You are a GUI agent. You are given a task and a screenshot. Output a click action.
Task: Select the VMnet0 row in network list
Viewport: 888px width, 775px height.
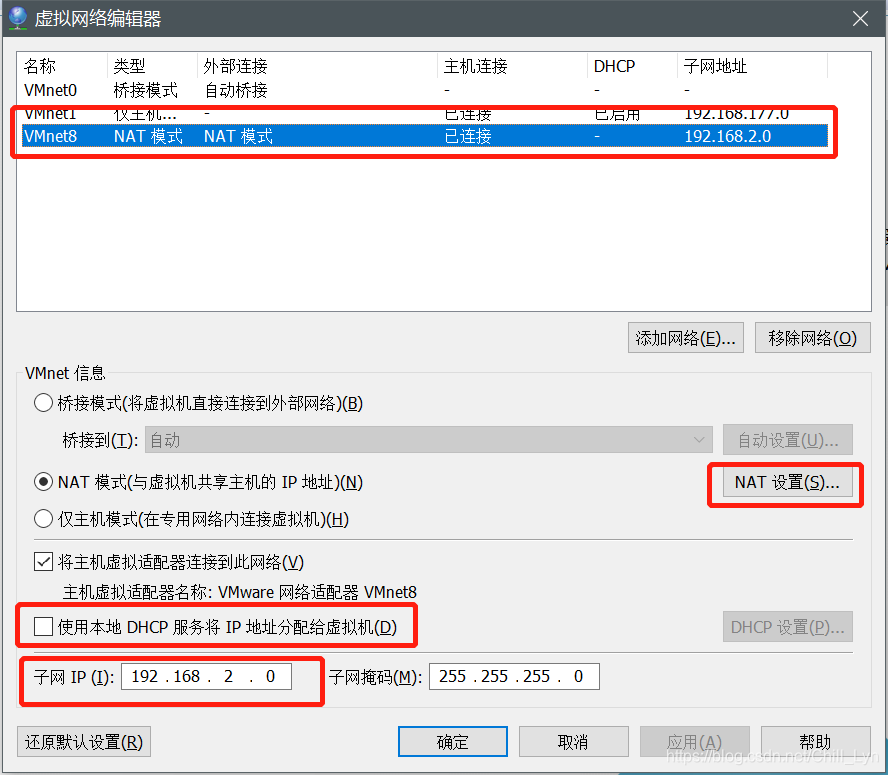425,90
